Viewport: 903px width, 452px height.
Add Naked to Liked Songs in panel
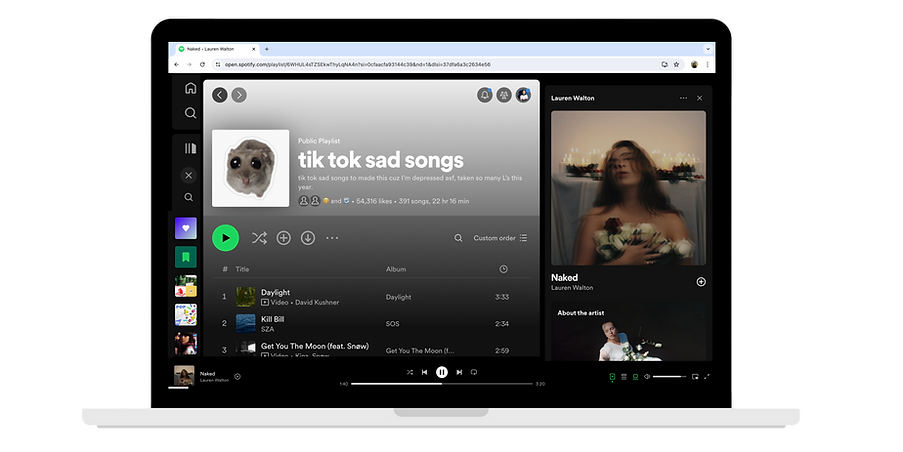point(701,282)
